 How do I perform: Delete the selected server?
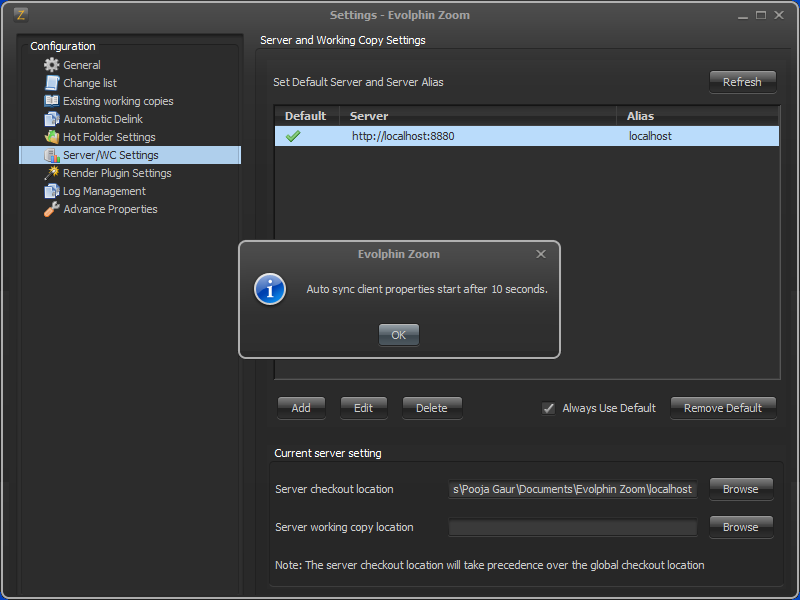coord(432,408)
